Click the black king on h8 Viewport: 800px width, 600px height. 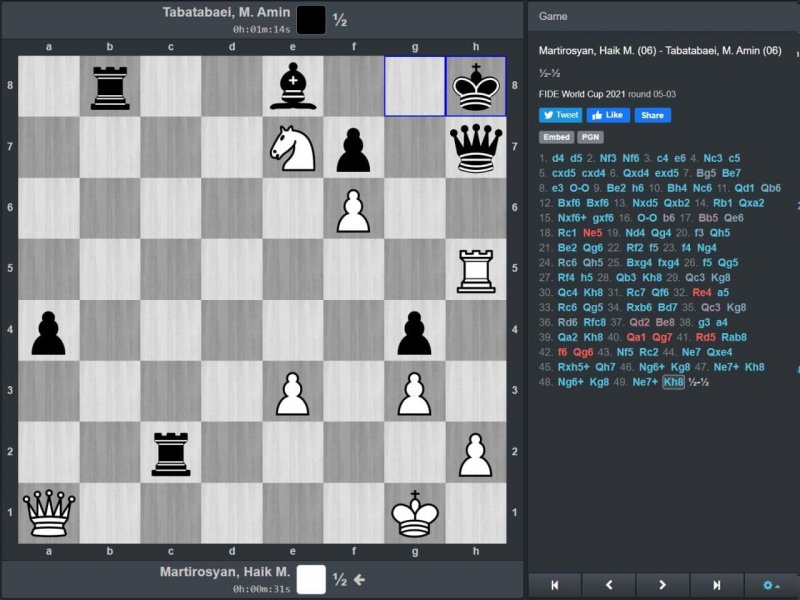[x=476, y=86]
